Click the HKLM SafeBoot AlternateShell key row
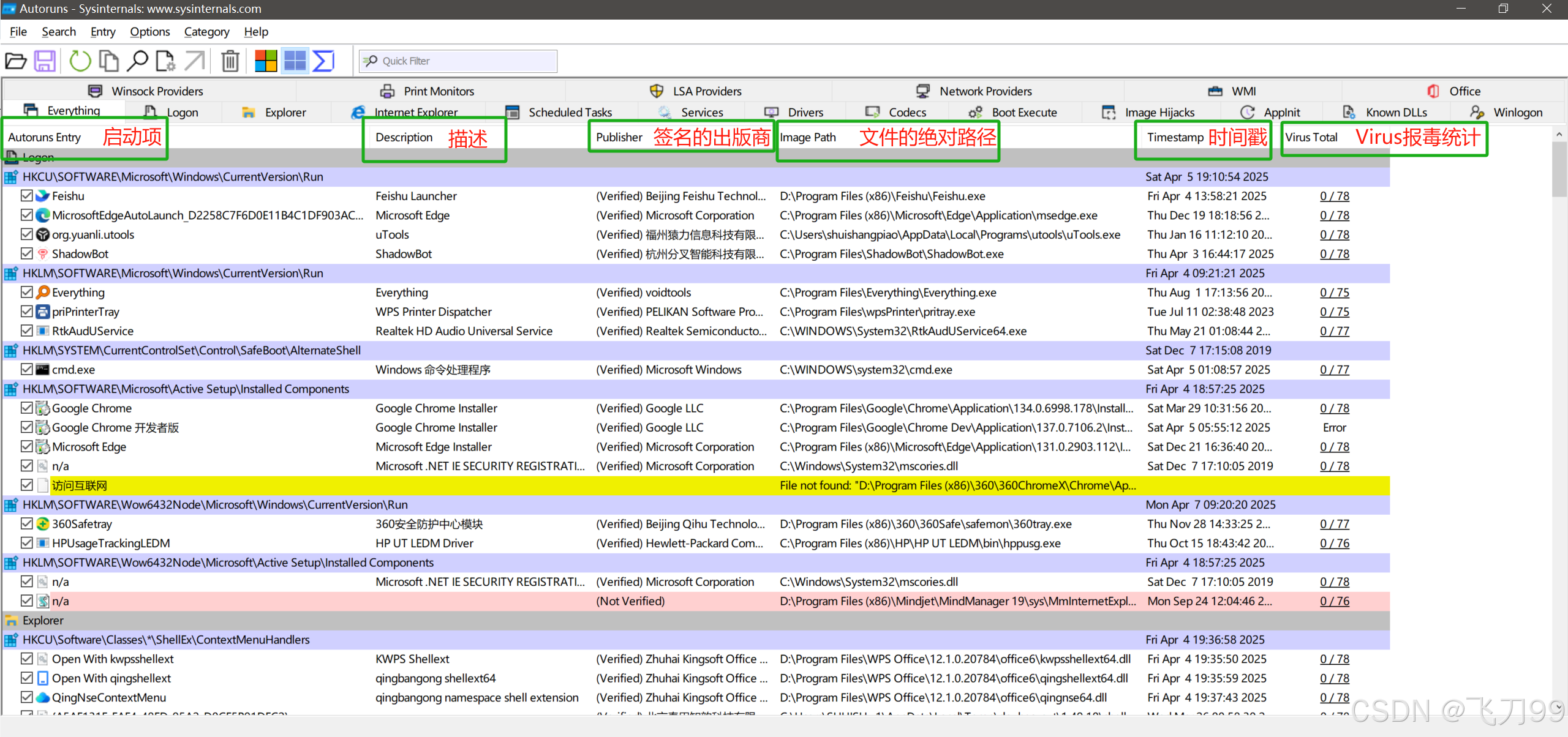1568x737 pixels. 191,351
